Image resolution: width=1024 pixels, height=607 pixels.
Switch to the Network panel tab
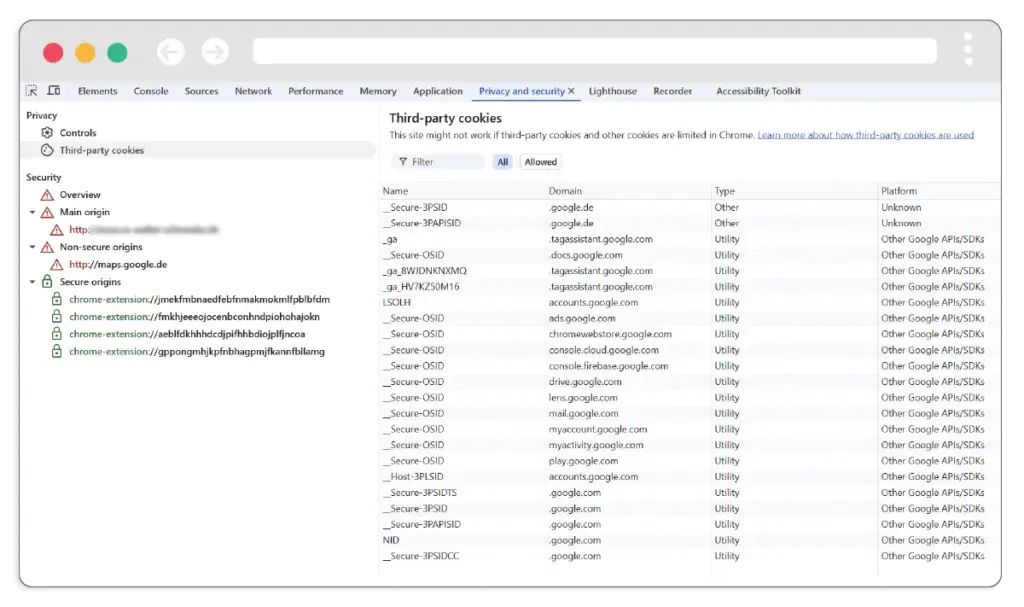(253, 90)
